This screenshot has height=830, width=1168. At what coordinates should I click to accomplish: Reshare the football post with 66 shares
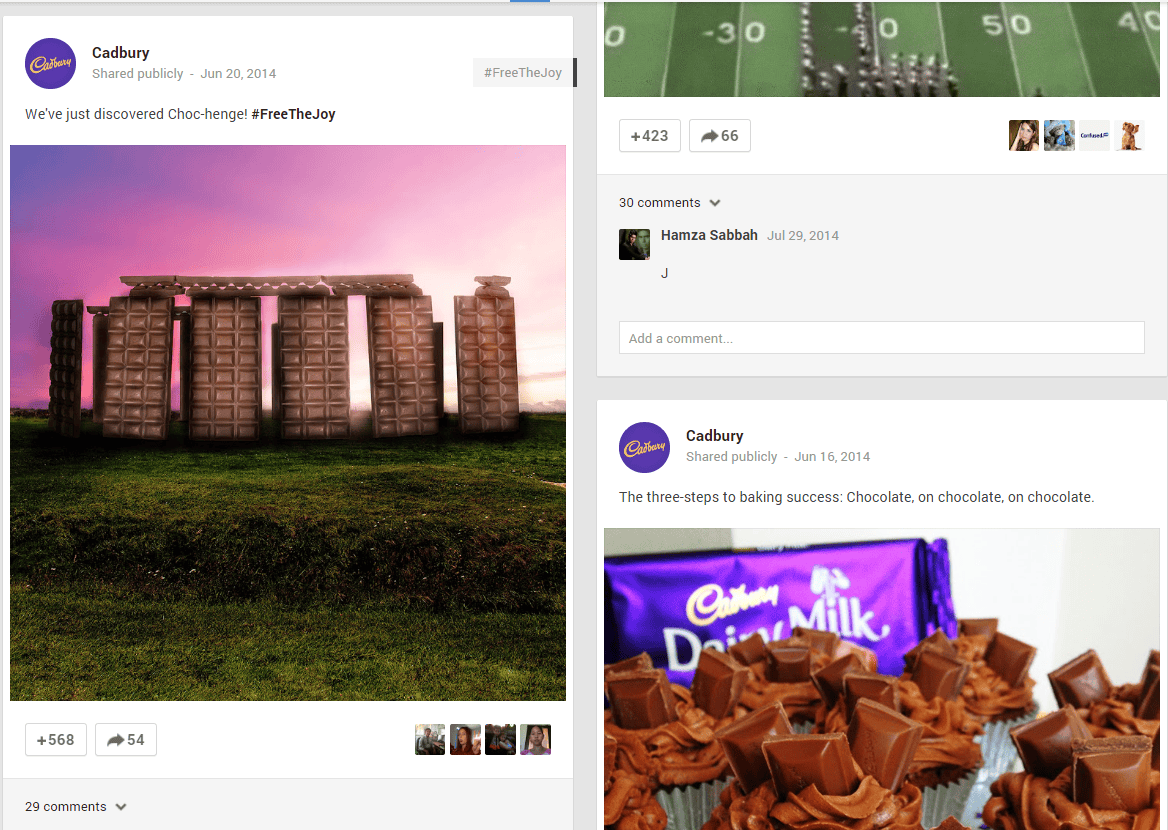click(720, 136)
